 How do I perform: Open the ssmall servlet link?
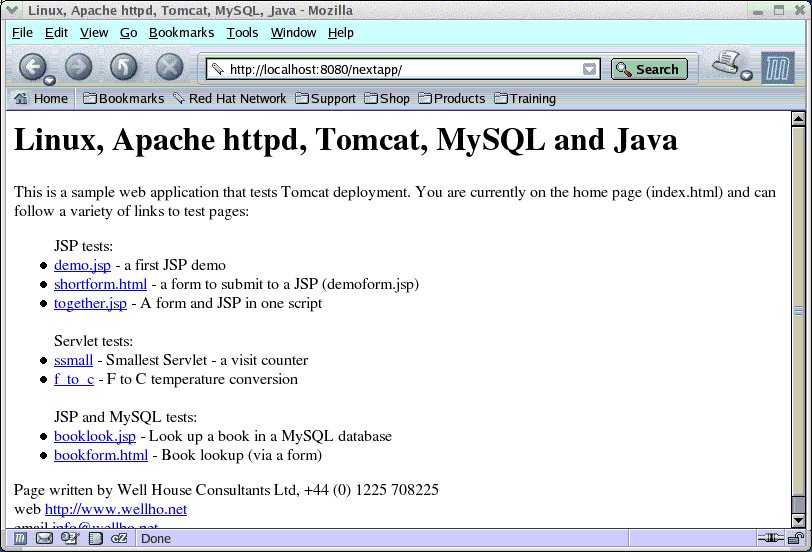pos(74,360)
